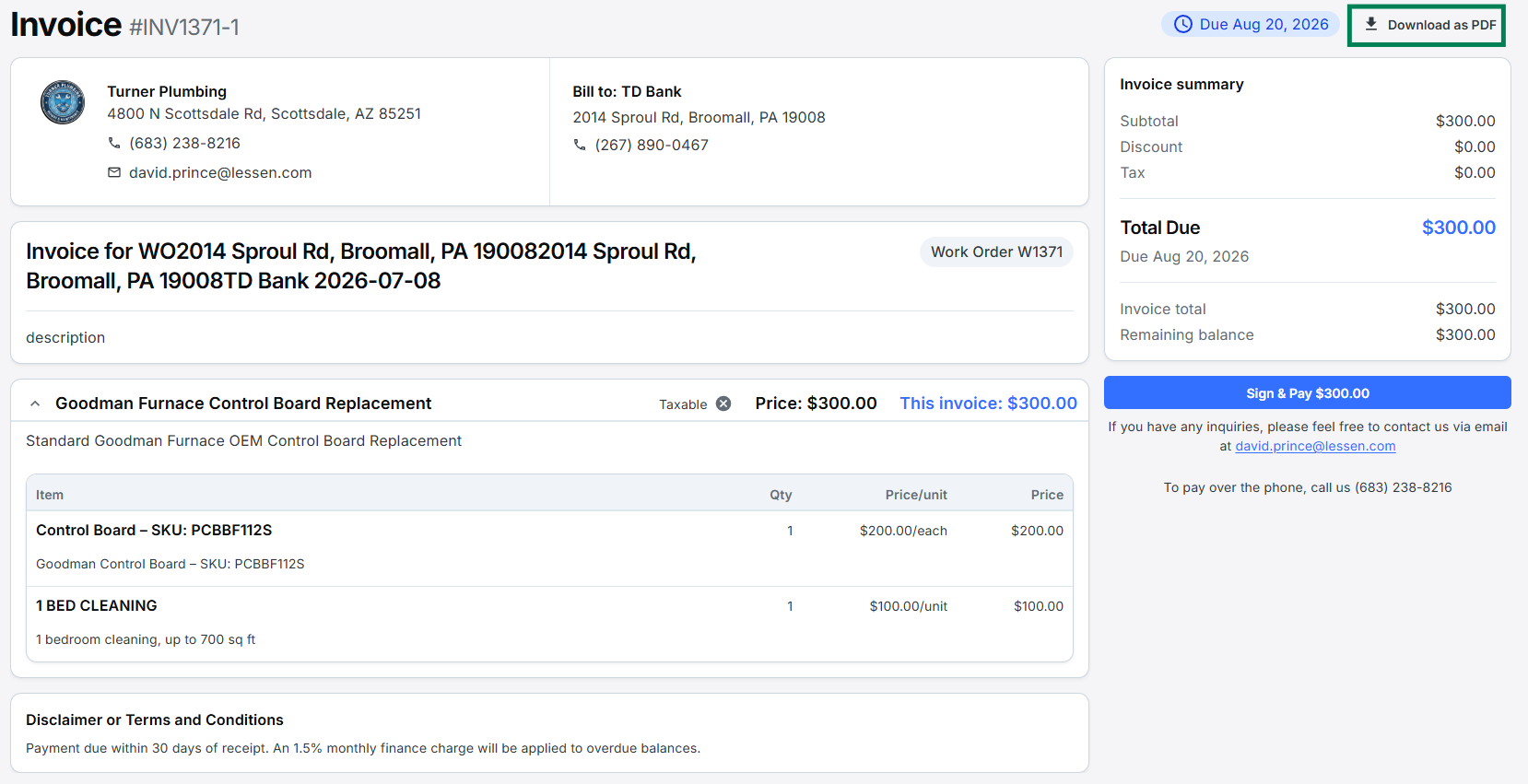
Task: Click the $100.00/unit unit price
Action: pos(908,606)
